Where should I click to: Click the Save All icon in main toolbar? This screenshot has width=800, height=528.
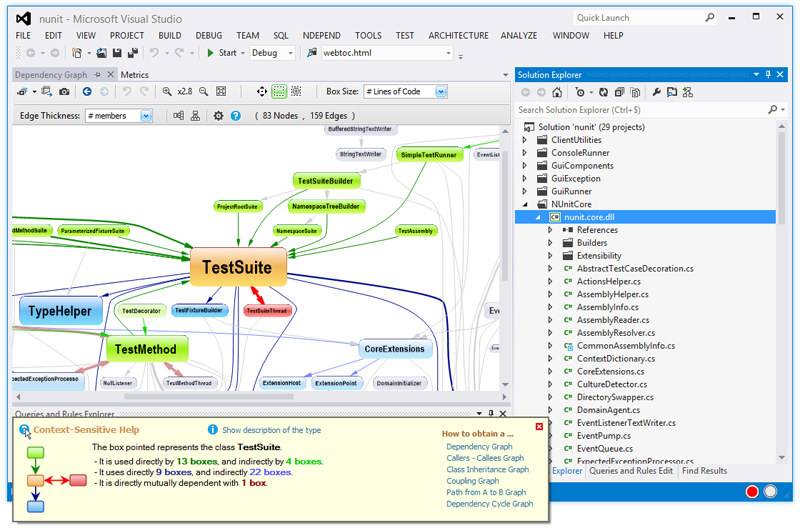coord(133,53)
